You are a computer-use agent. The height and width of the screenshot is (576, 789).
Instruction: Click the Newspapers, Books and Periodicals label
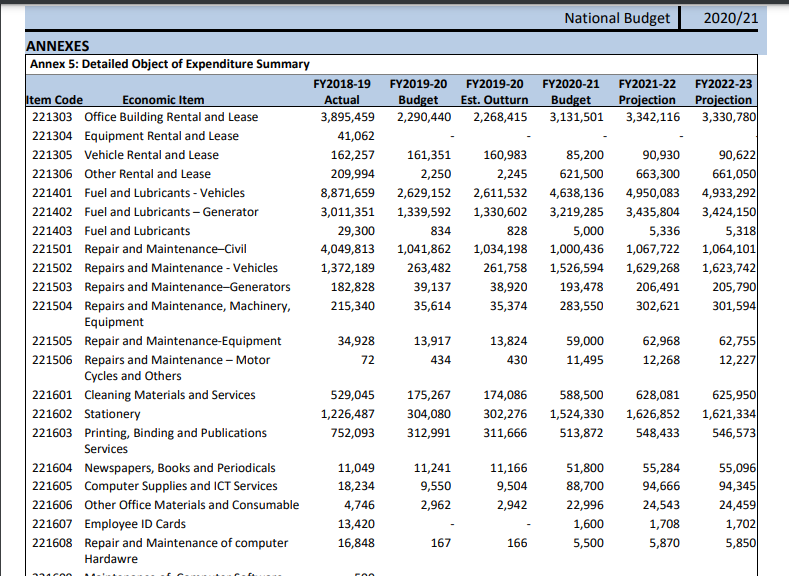click(180, 468)
